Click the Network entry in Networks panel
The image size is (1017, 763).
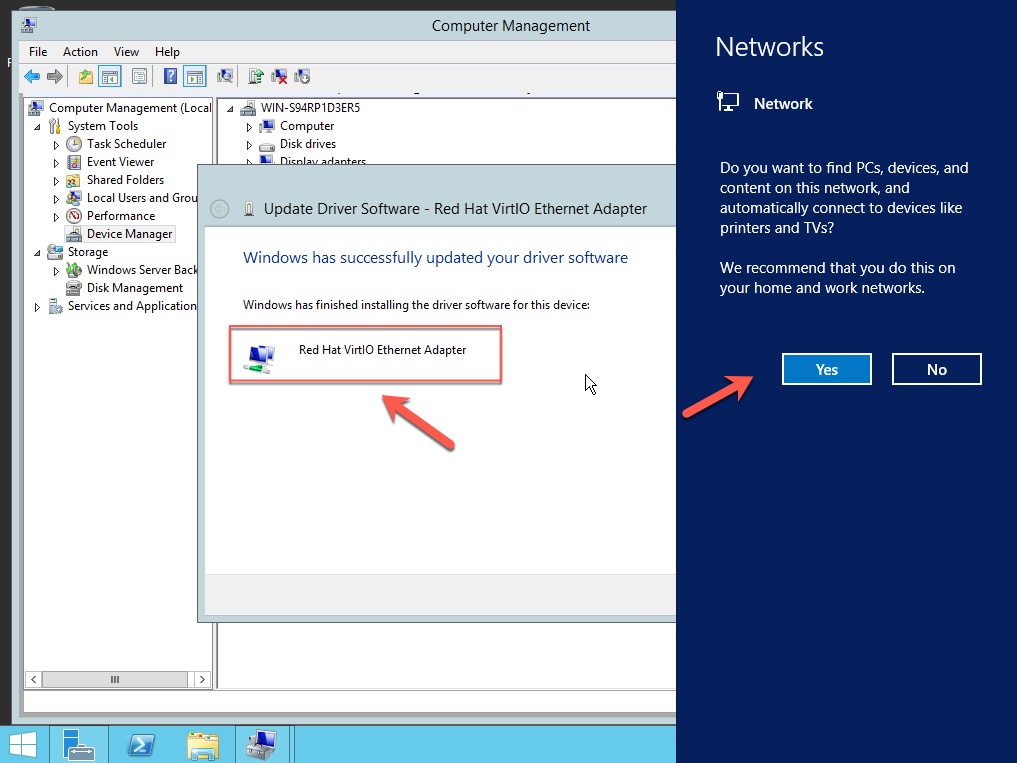click(x=764, y=103)
